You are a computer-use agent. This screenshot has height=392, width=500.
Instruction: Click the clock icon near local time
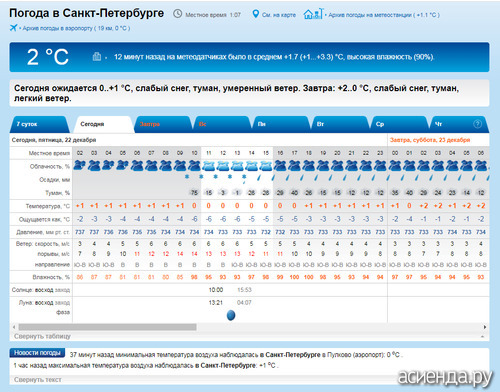tap(178, 14)
